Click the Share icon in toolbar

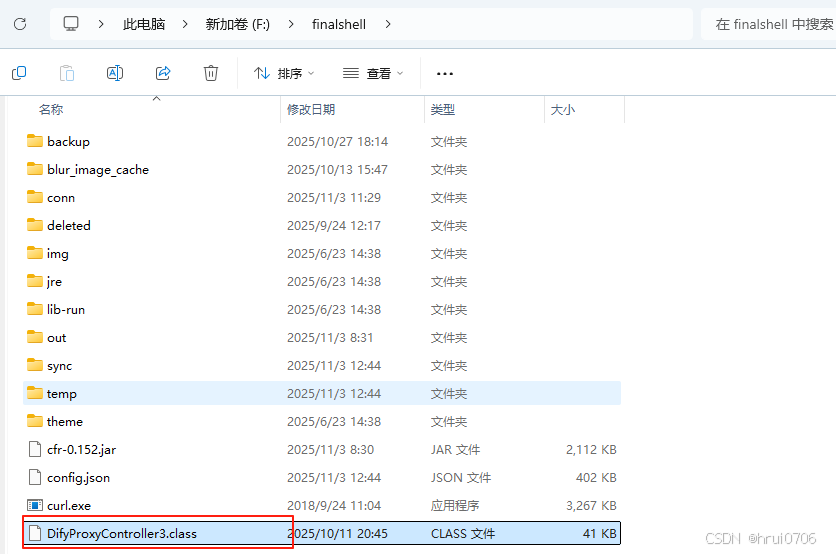pos(163,73)
